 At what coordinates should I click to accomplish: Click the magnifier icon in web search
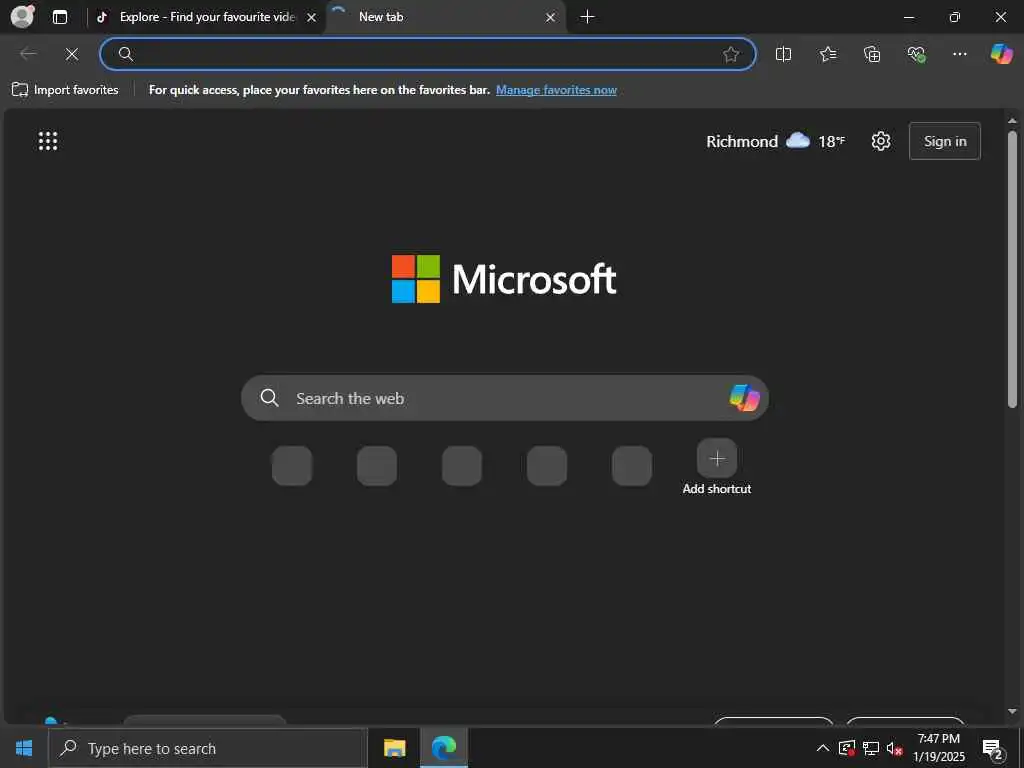(269, 398)
